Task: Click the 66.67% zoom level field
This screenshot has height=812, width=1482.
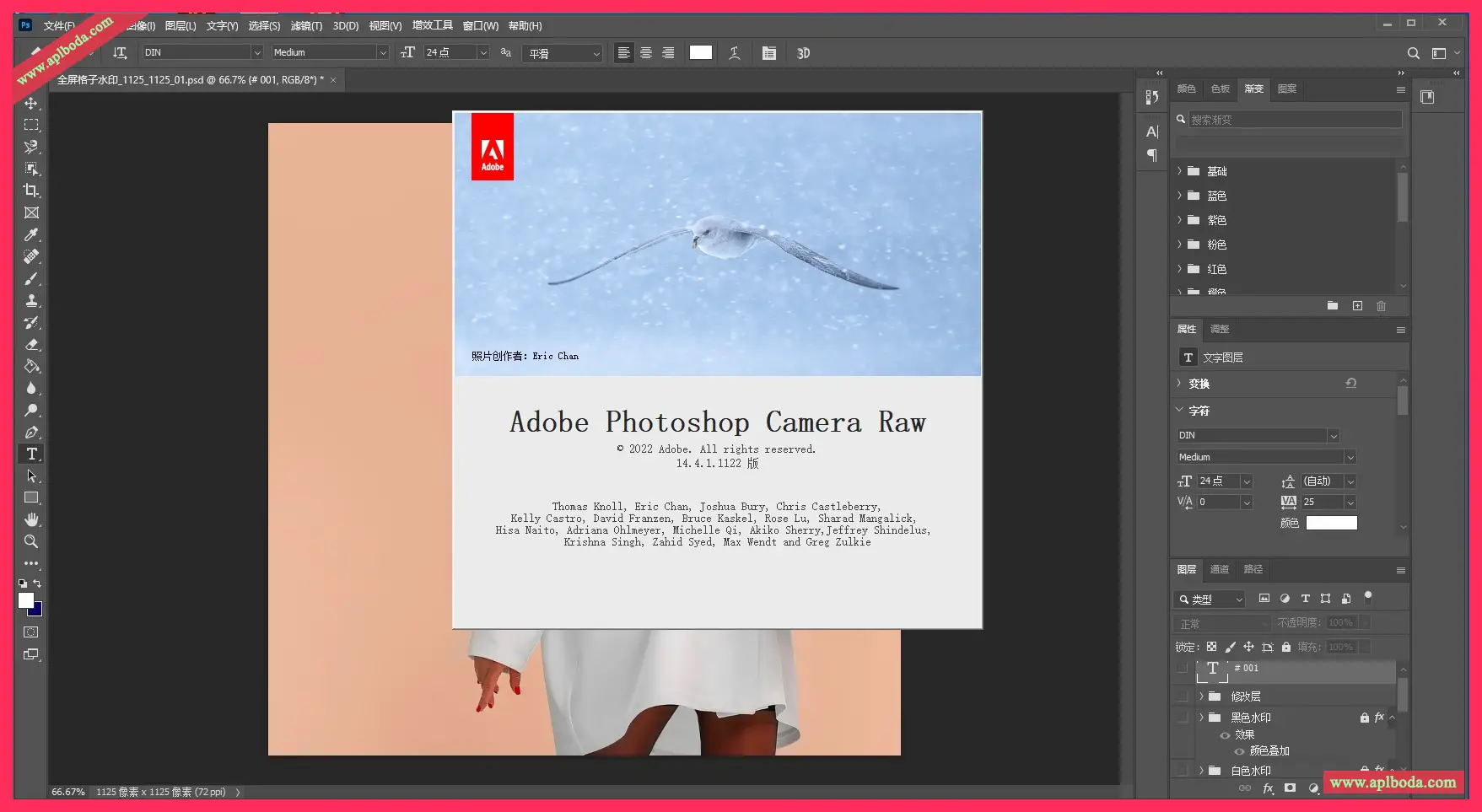Action: [x=68, y=792]
